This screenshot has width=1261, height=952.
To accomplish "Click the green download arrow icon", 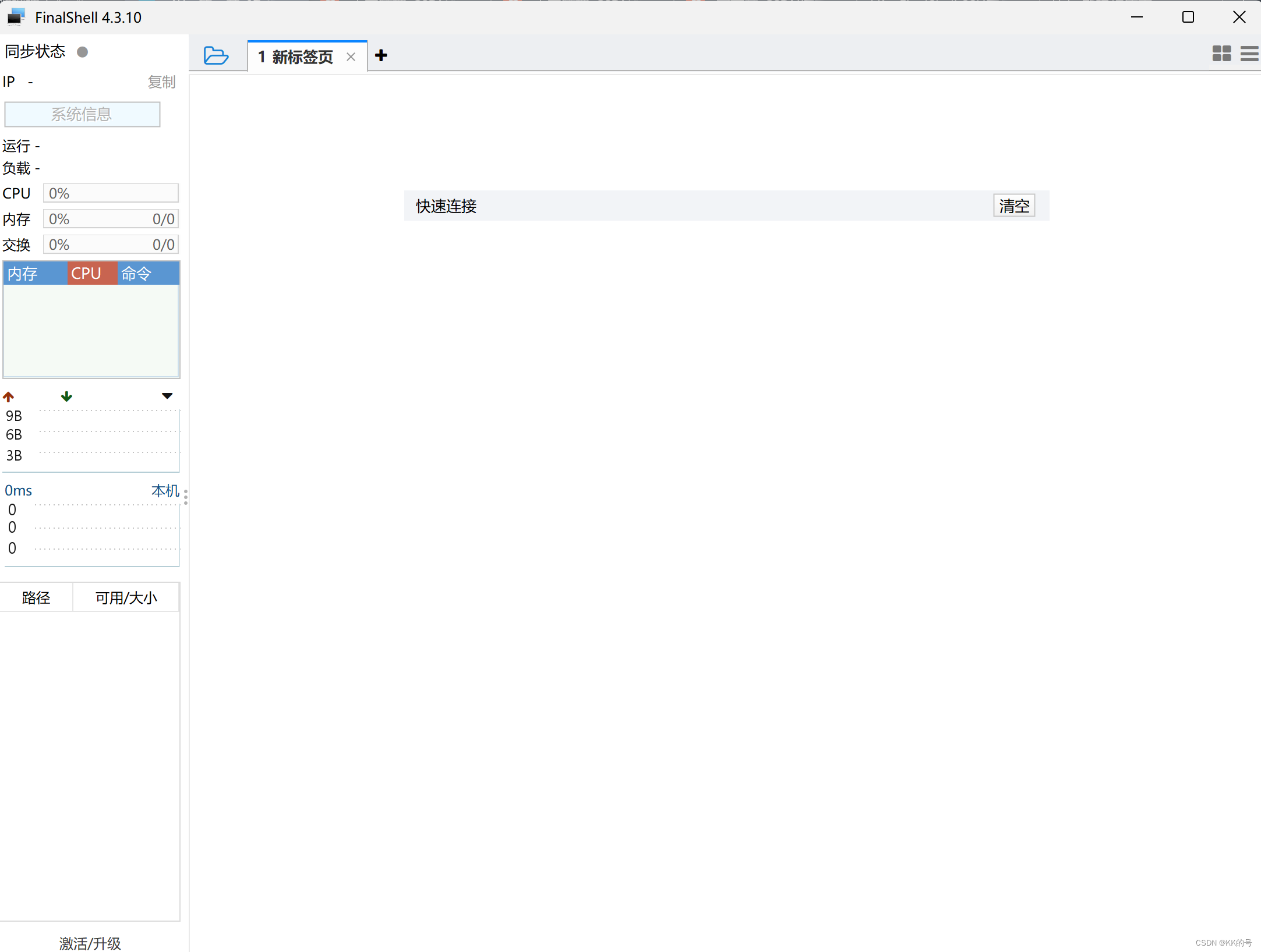I will coord(66,397).
